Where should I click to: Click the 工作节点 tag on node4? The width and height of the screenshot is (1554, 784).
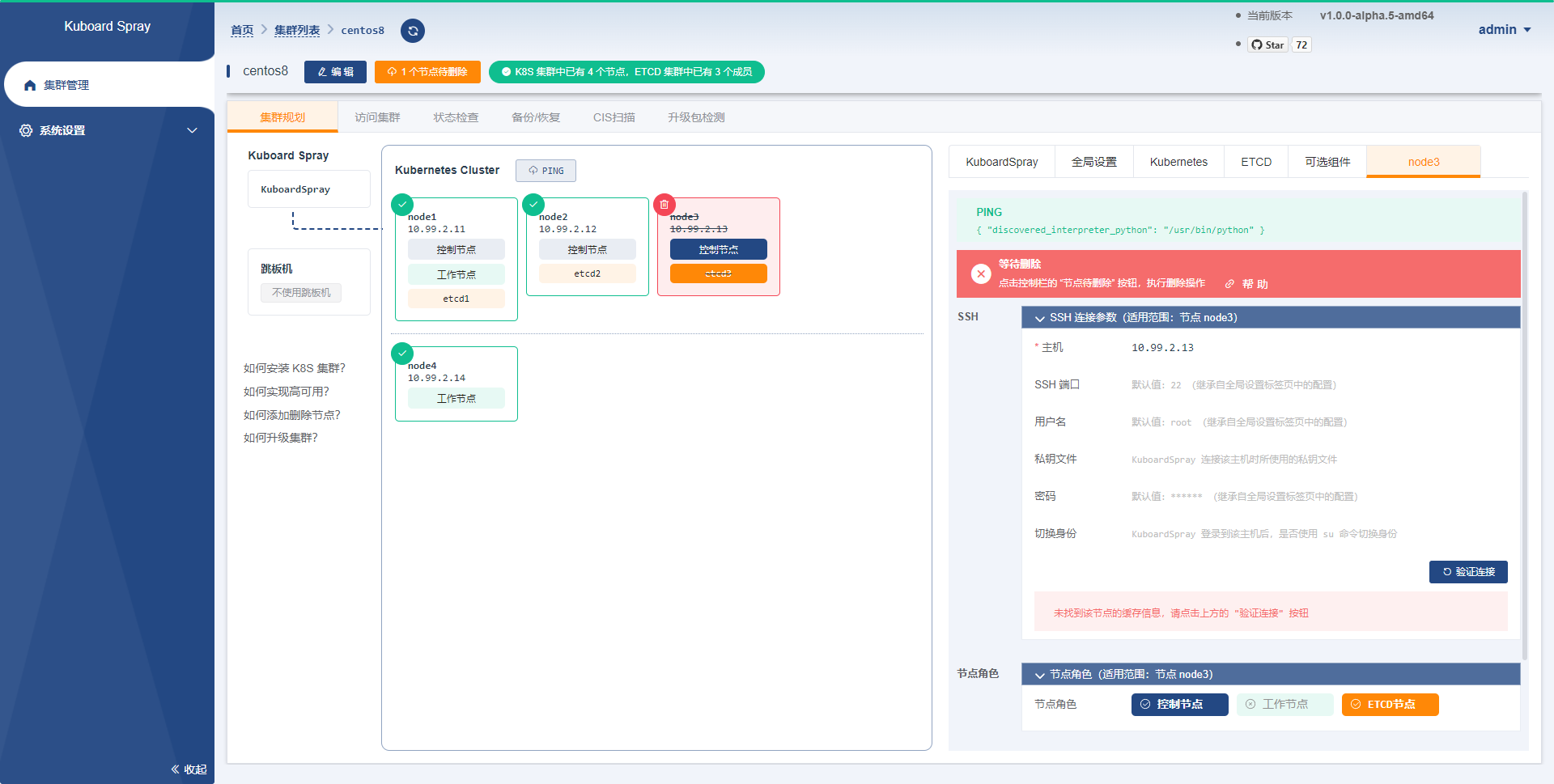coord(456,399)
